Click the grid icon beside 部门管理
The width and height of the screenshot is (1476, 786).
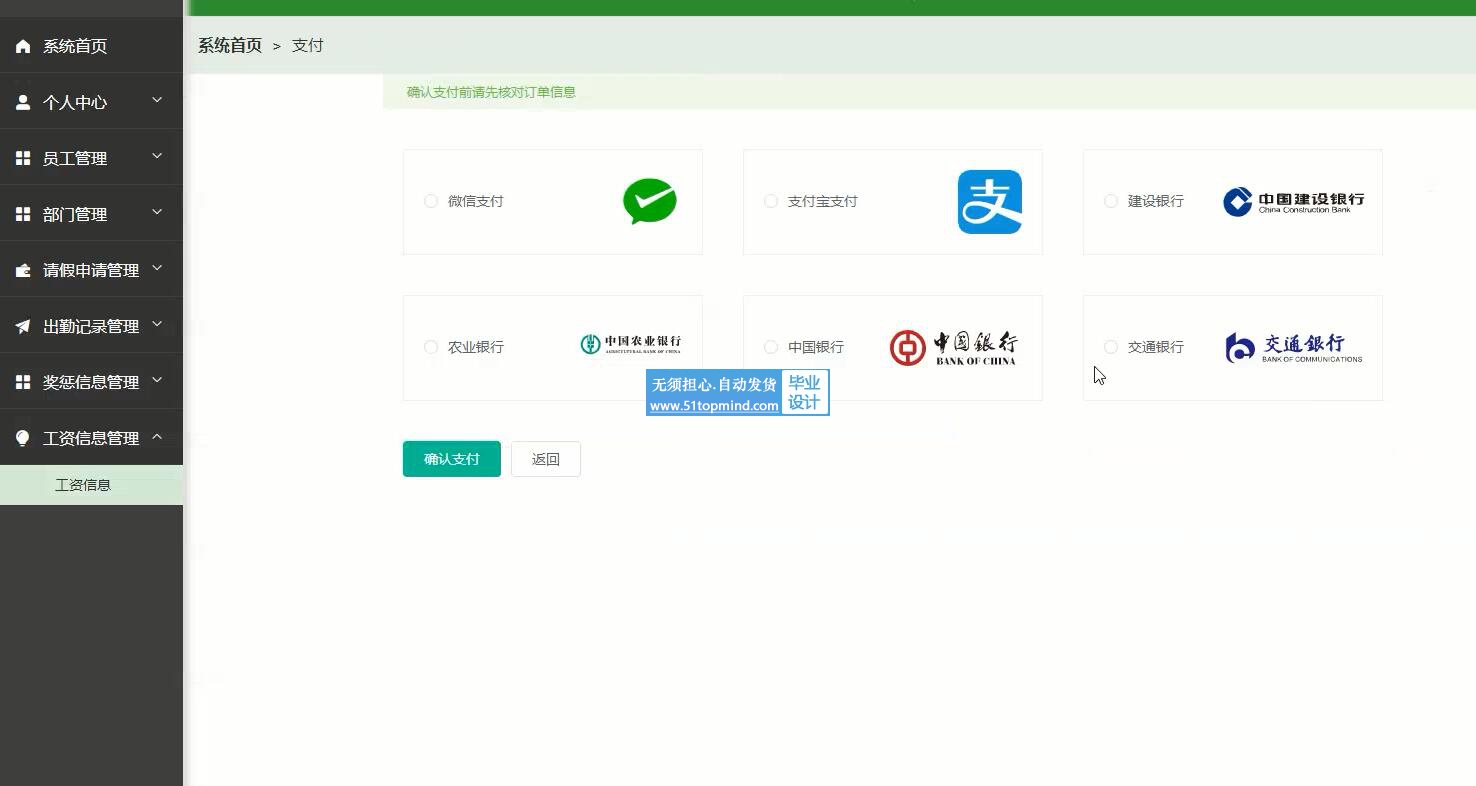[x=23, y=214]
